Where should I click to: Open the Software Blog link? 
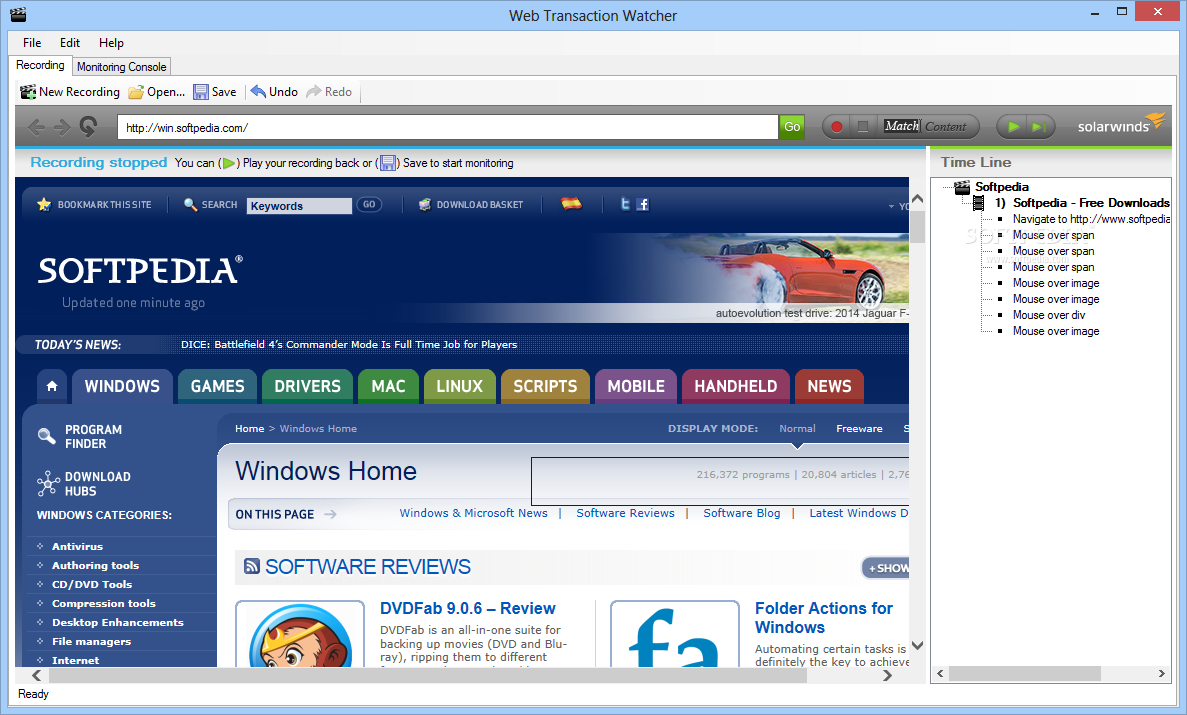pos(742,514)
